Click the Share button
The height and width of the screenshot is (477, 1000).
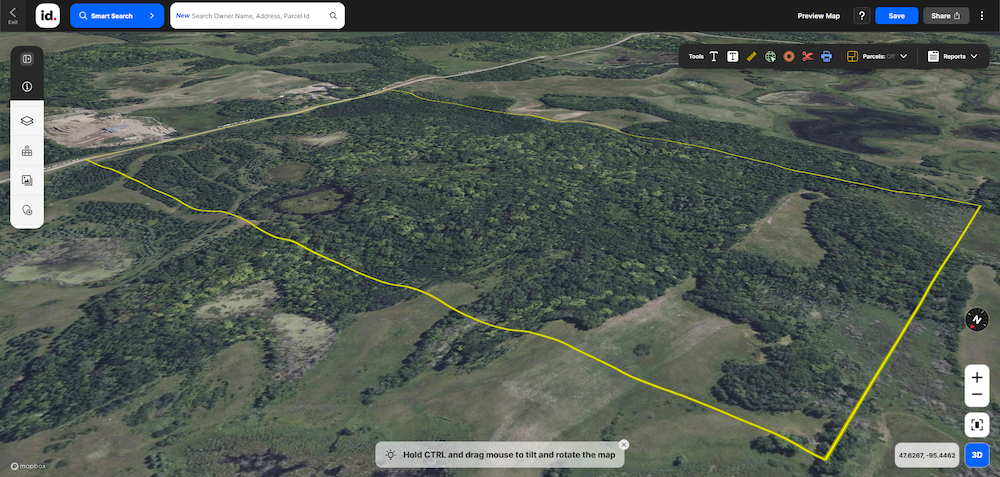pos(946,16)
